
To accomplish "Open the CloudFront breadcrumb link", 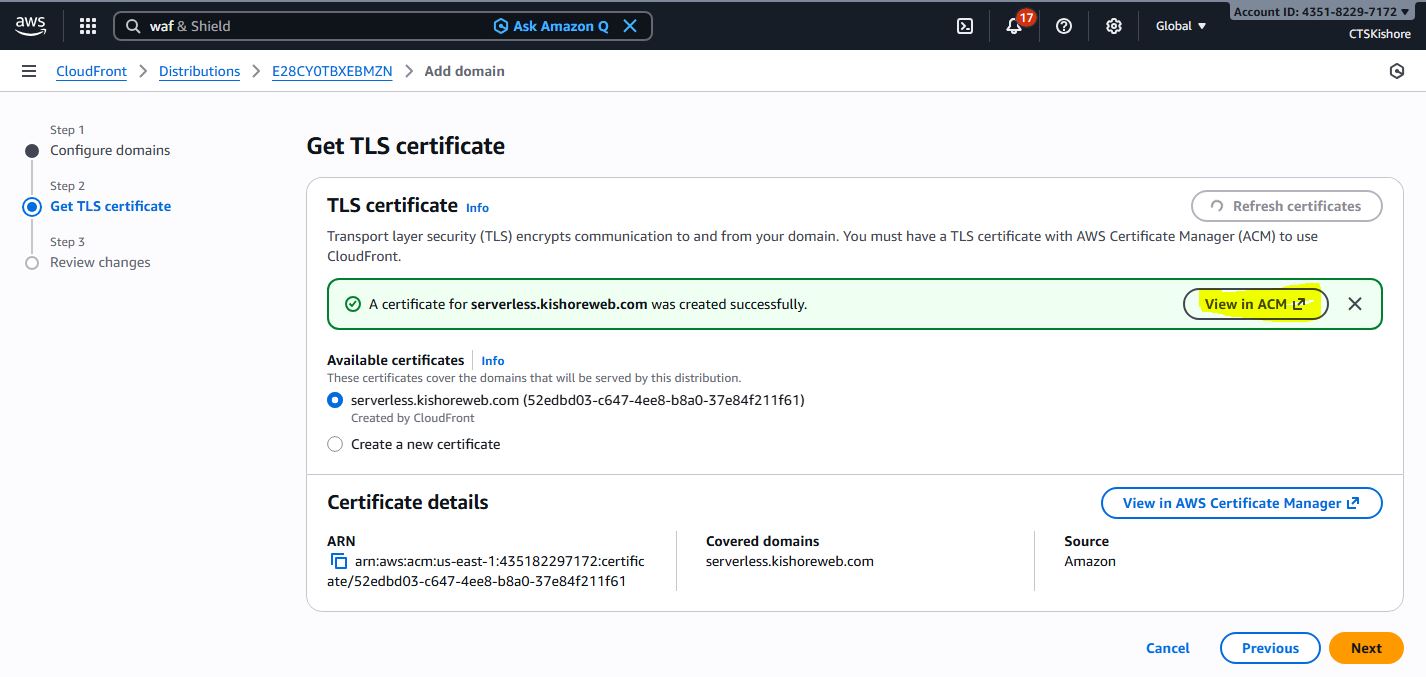I will (91, 71).
